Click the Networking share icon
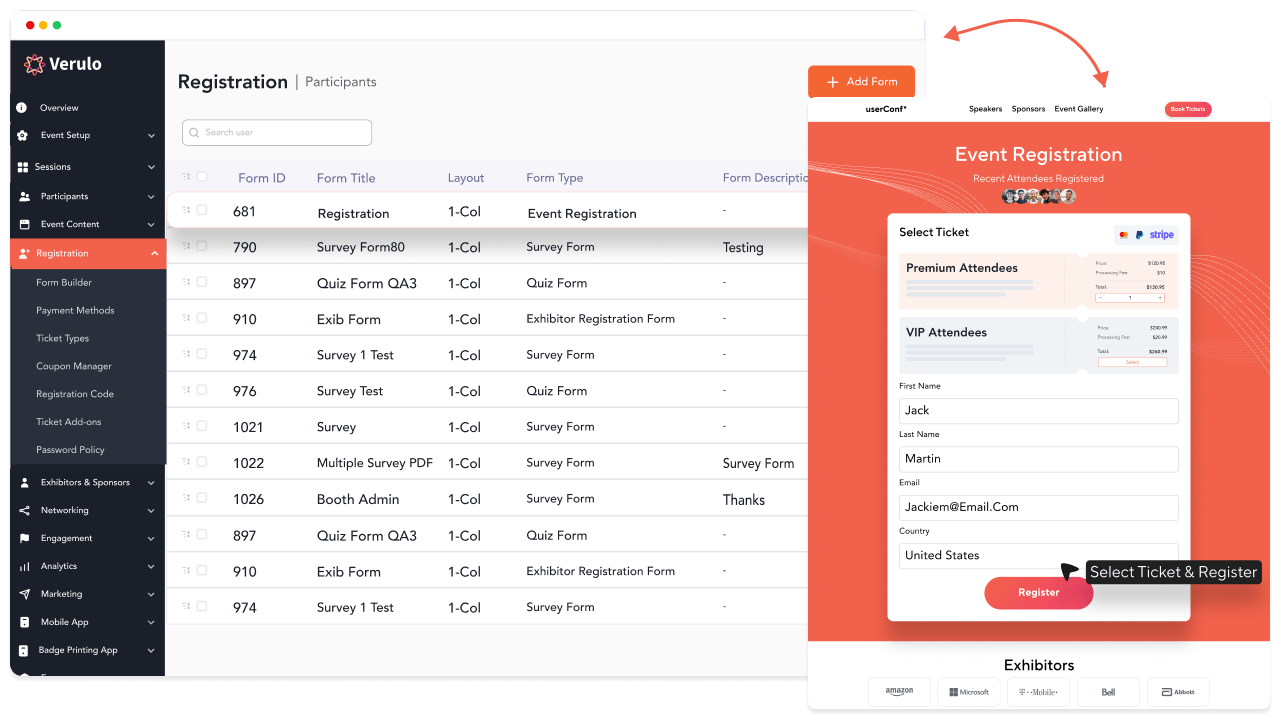 point(24,511)
